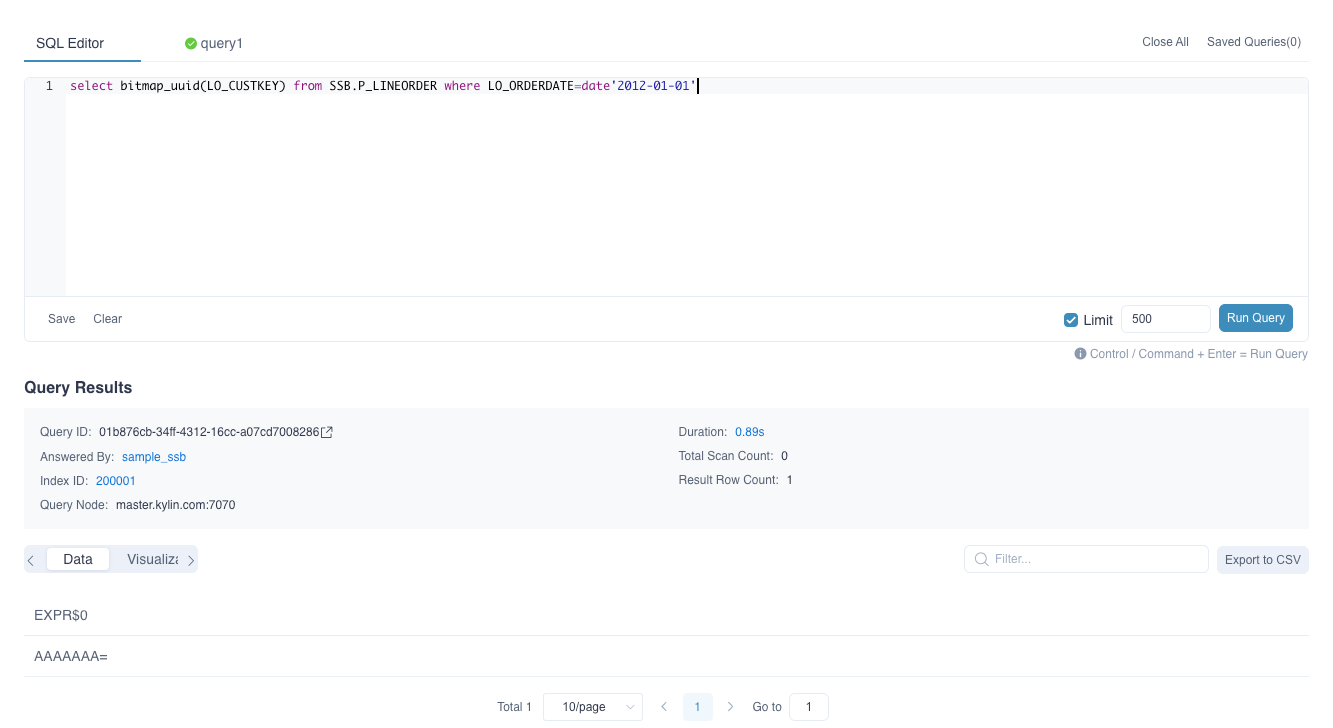This screenshot has height=728, width=1333.
Task: Click the green query1 status icon
Action: [190, 44]
